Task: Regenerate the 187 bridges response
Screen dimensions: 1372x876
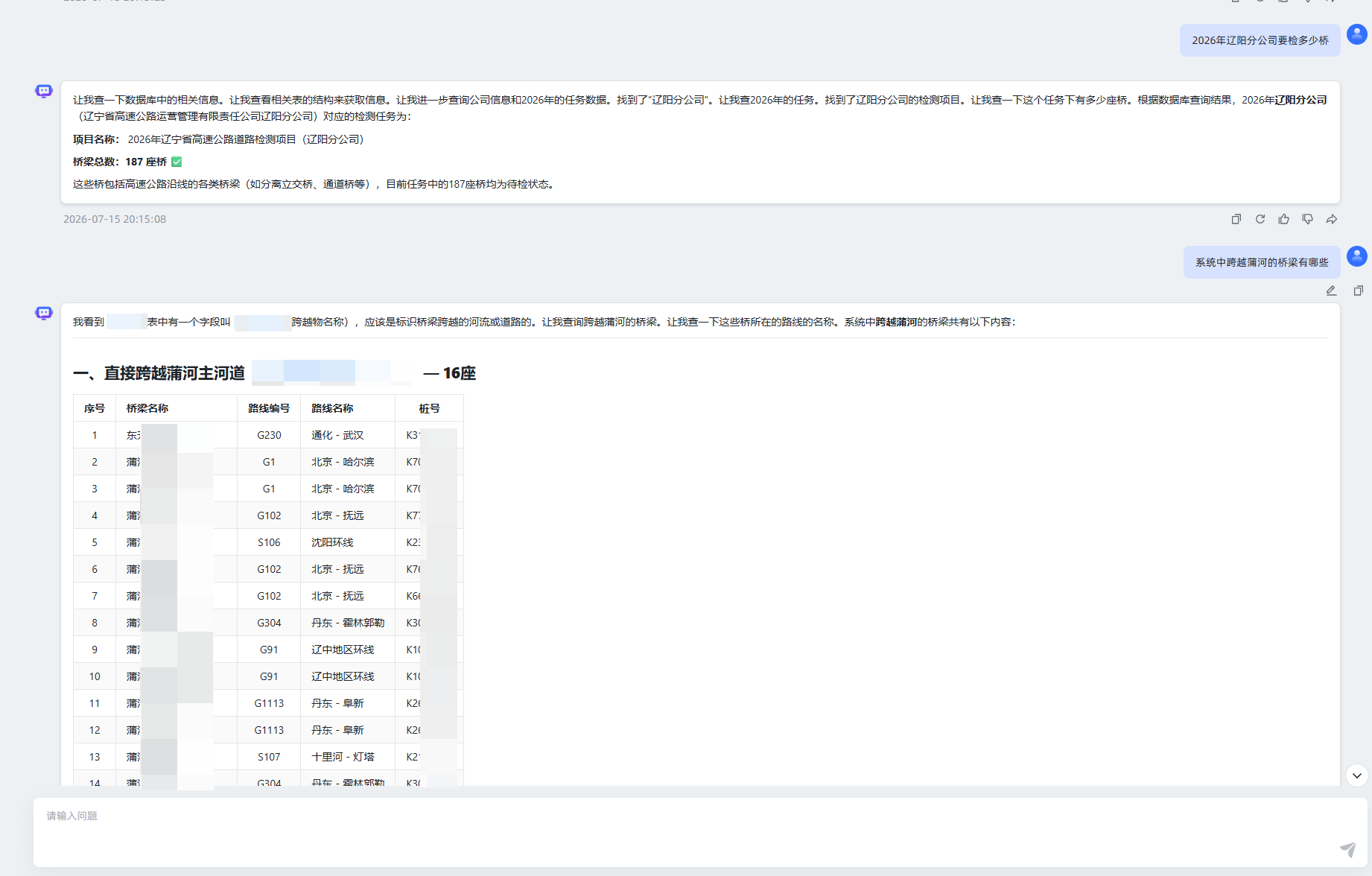Action: click(1260, 219)
